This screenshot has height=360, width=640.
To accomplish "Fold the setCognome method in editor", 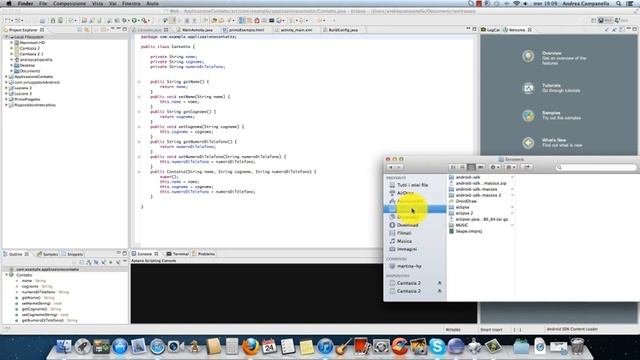I will [139, 127].
